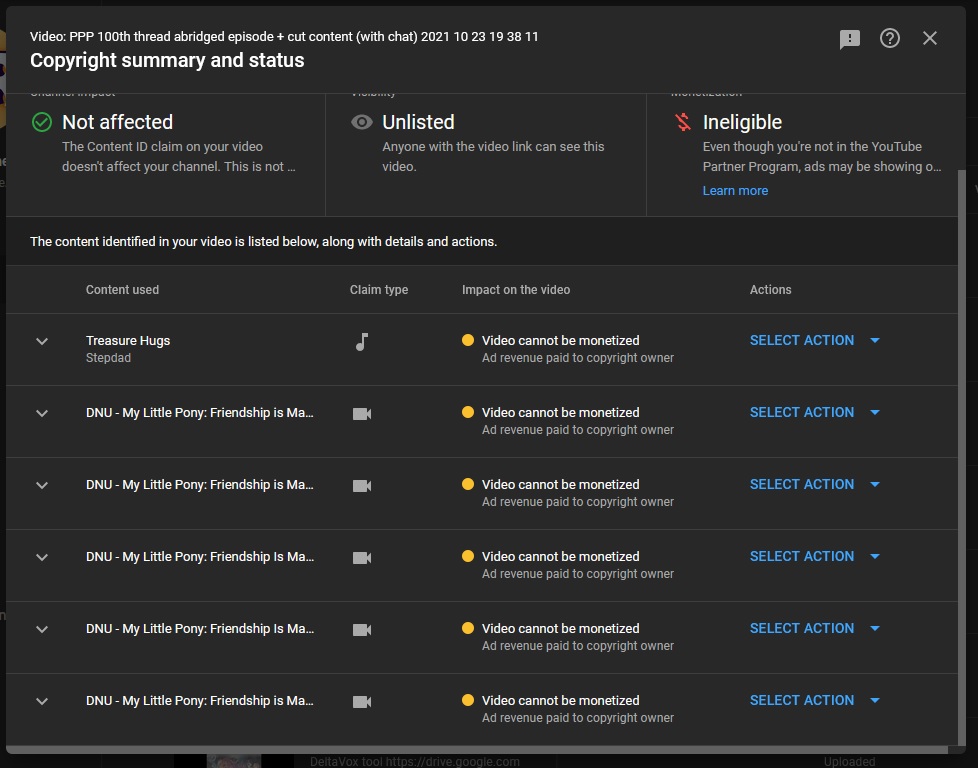Open SELECT ACTION for second DNU claim
The width and height of the screenshot is (978, 768).
tap(814, 484)
